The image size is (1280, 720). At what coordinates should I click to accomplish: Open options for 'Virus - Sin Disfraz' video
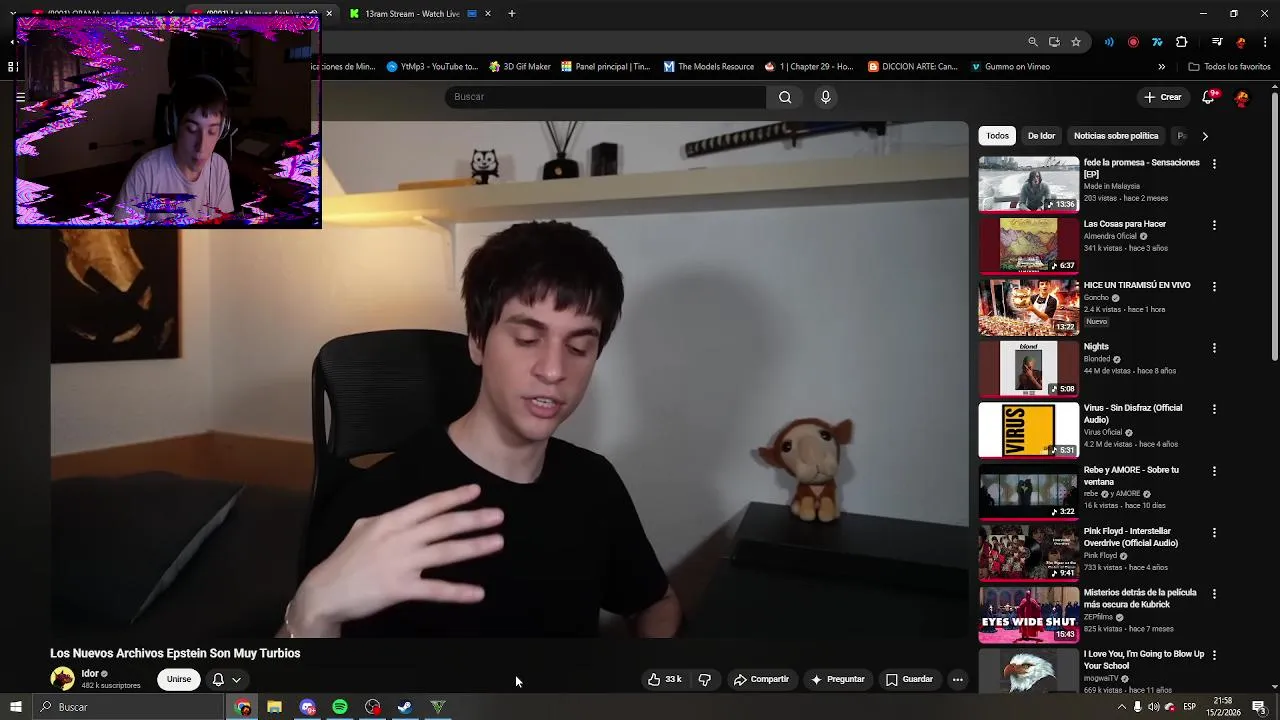(1214, 409)
